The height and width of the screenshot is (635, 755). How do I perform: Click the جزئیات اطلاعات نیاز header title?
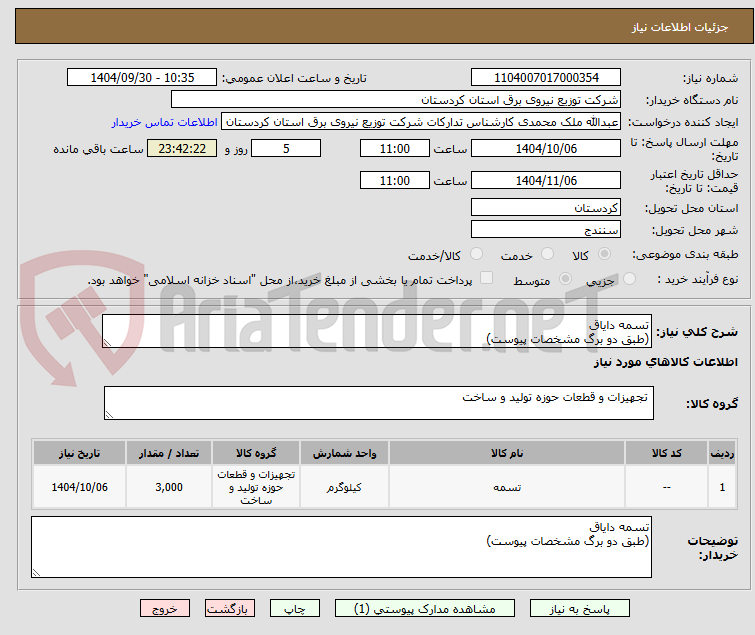680,27
